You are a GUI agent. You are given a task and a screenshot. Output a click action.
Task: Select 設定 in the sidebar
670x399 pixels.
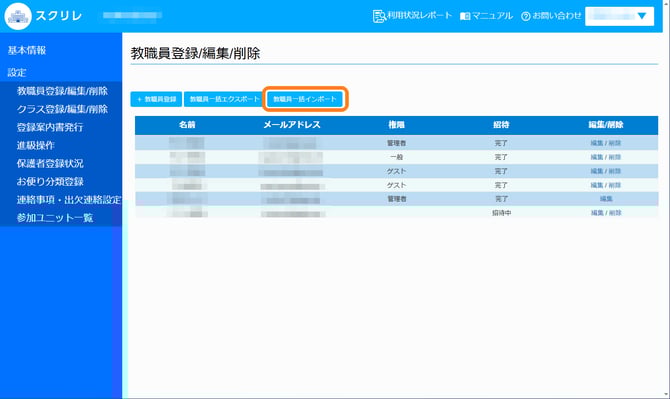click(17, 73)
